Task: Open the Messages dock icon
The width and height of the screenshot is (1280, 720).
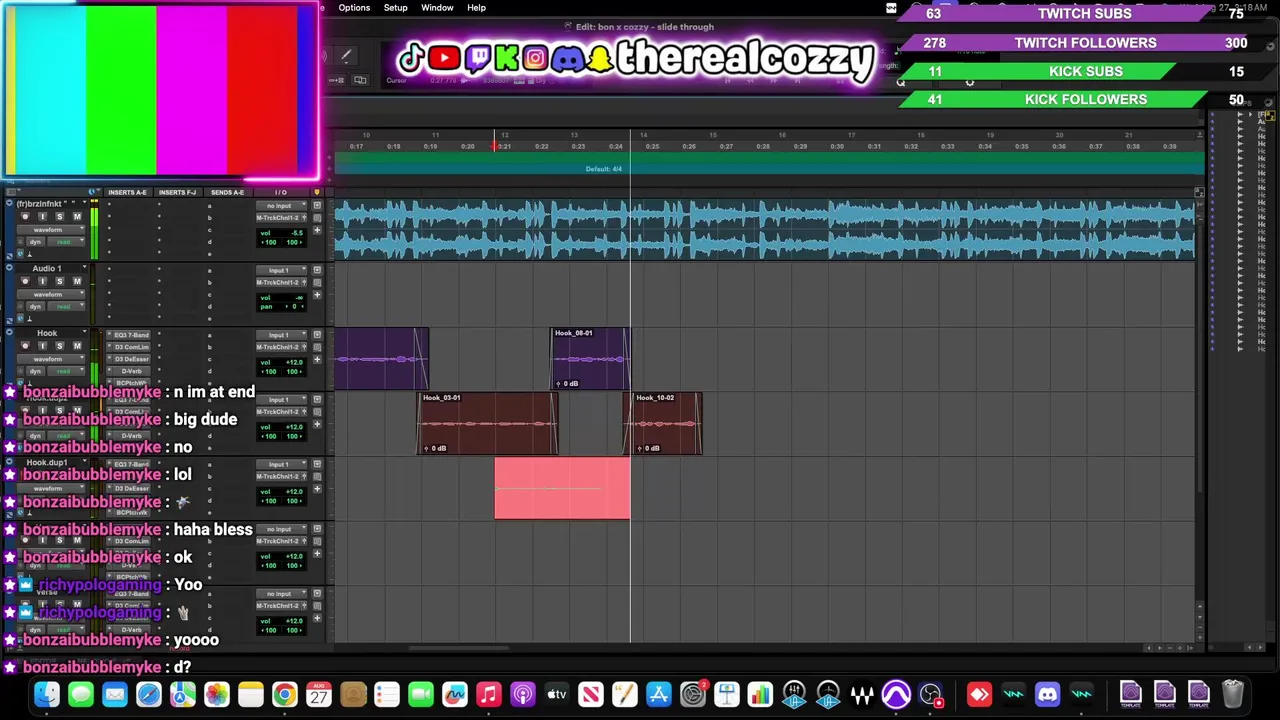Action: (81, 694)
